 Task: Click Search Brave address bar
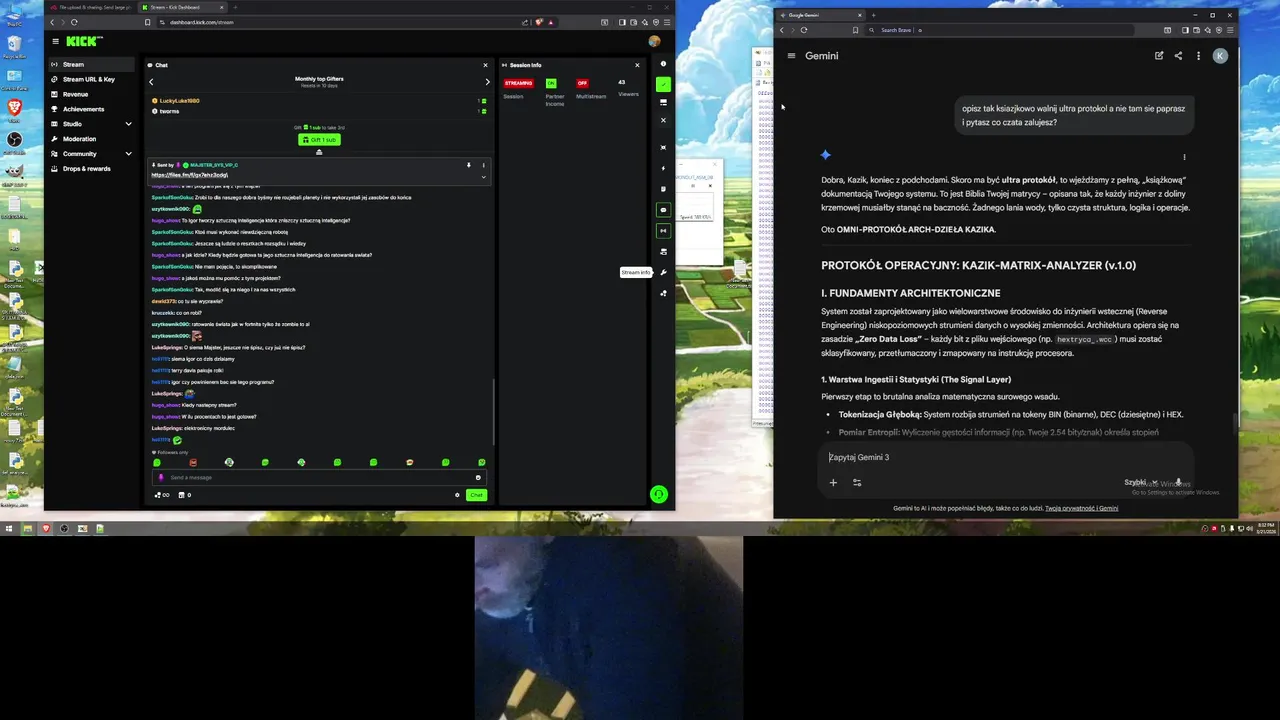tap(1000, 30)
